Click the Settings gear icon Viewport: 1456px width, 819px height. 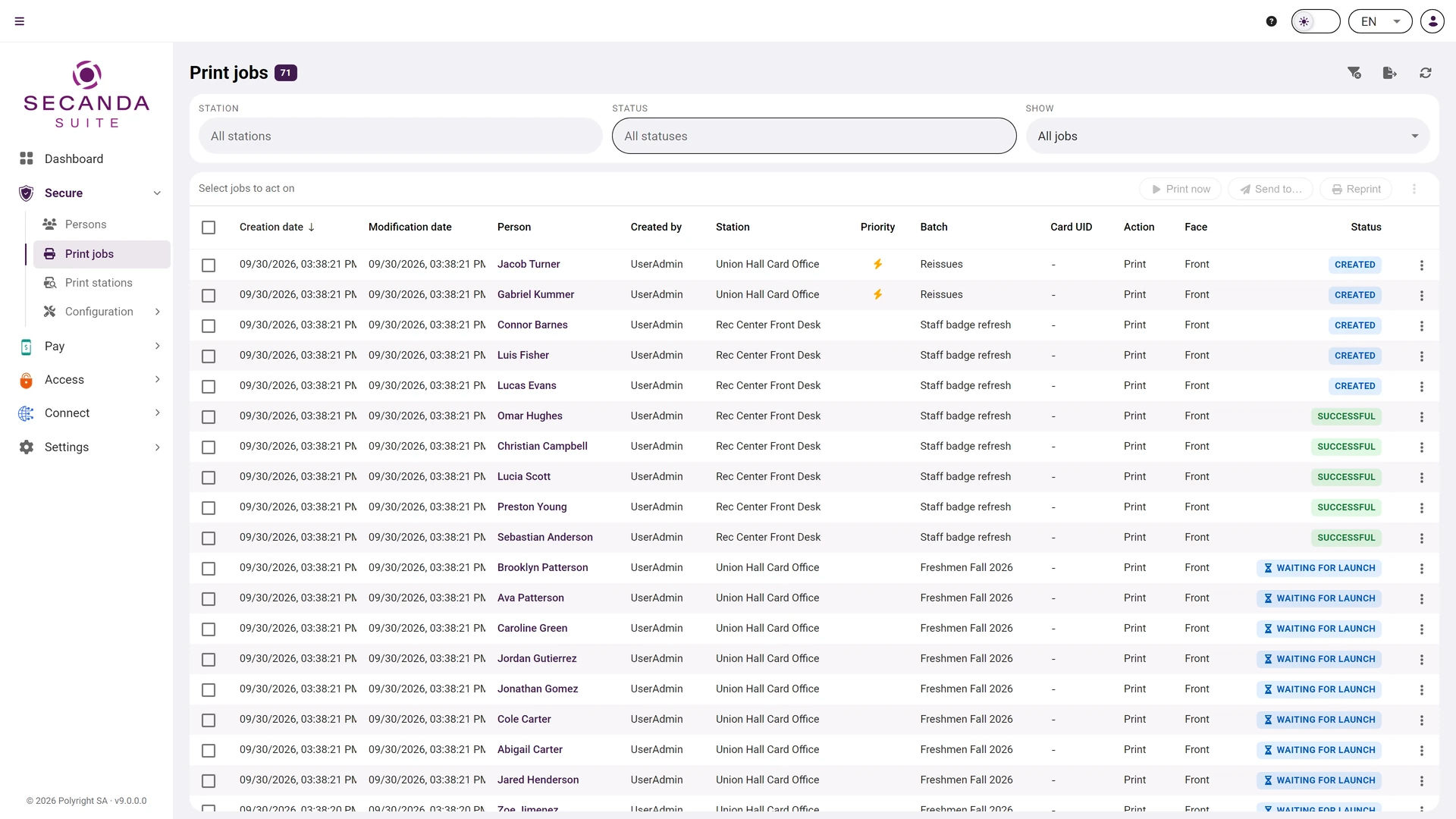[27, 447]
